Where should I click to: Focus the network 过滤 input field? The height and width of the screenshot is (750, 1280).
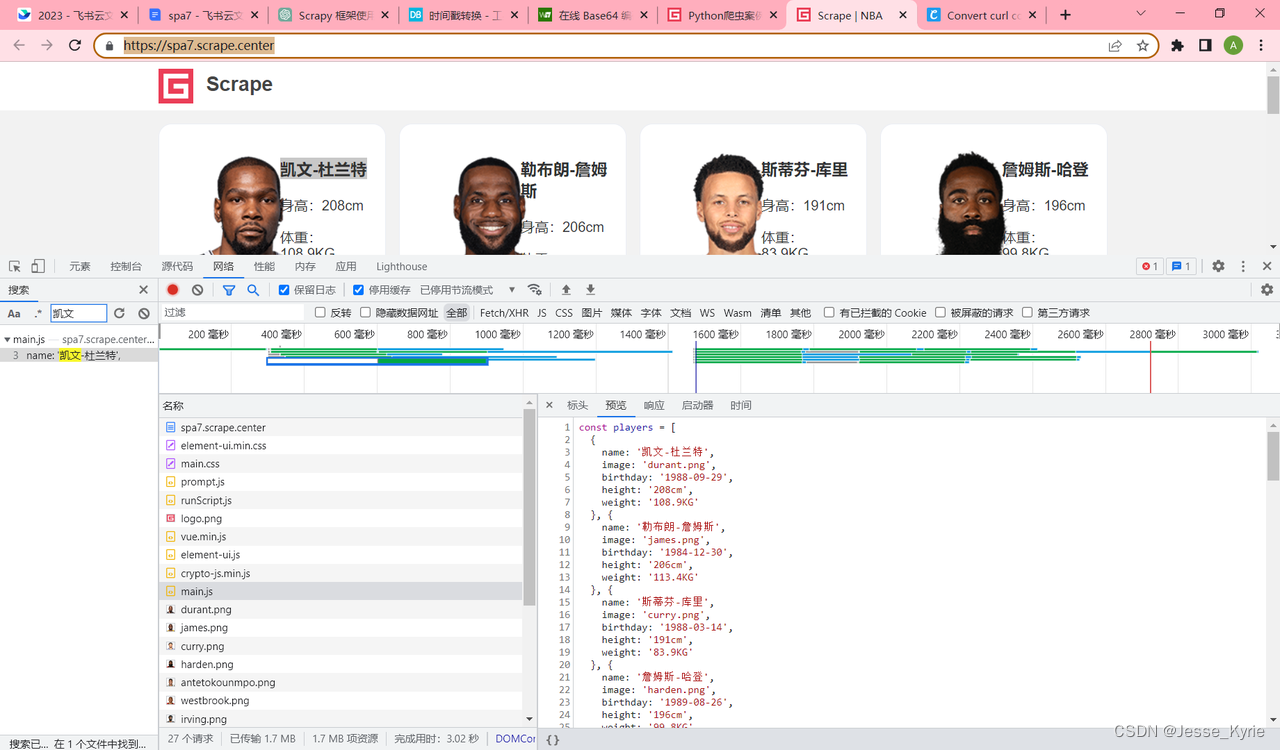(232, 313)
